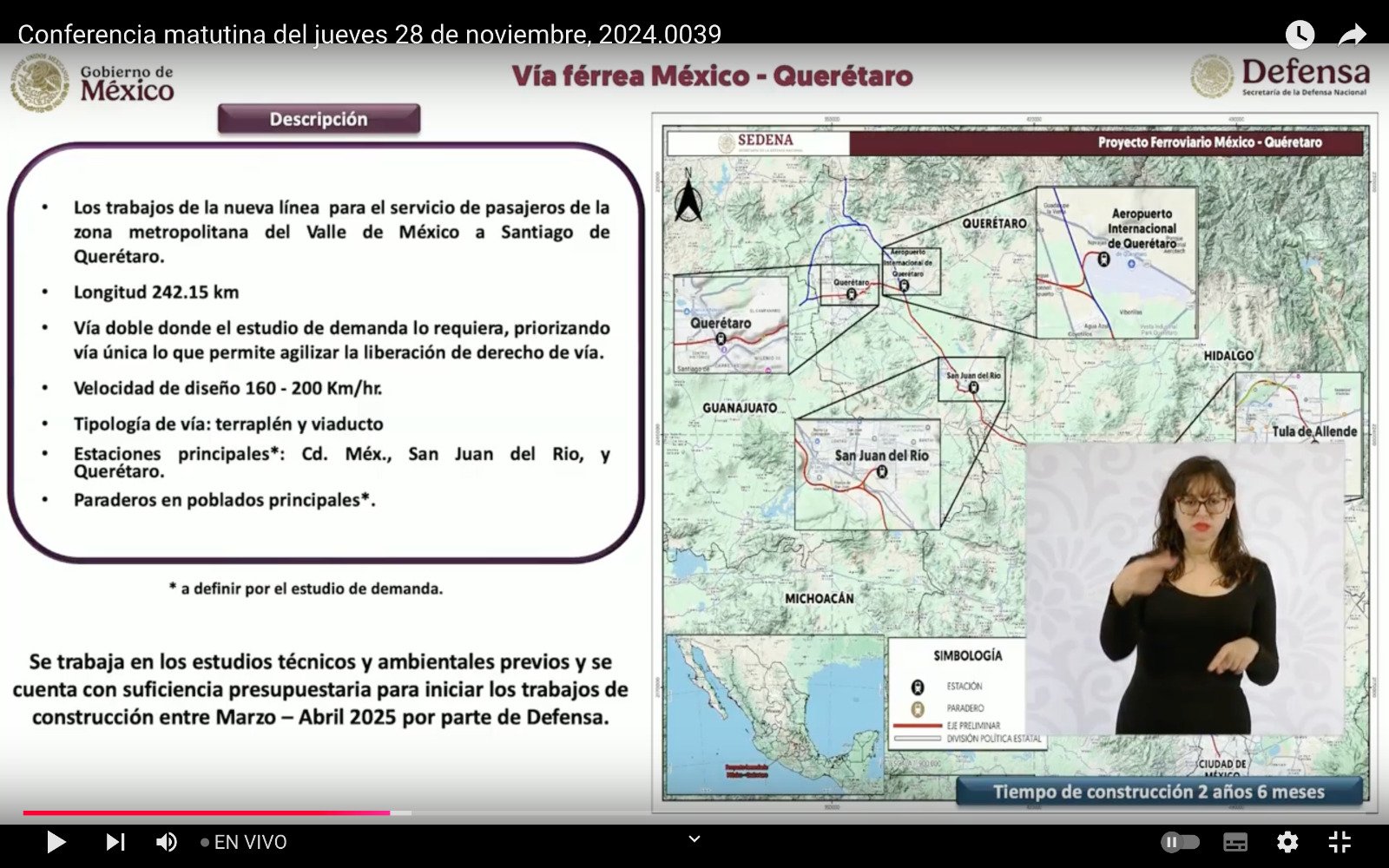1389x868 pixels.
Task: Click the HIDALGO state label on map
Action: tap(1228, 355)
